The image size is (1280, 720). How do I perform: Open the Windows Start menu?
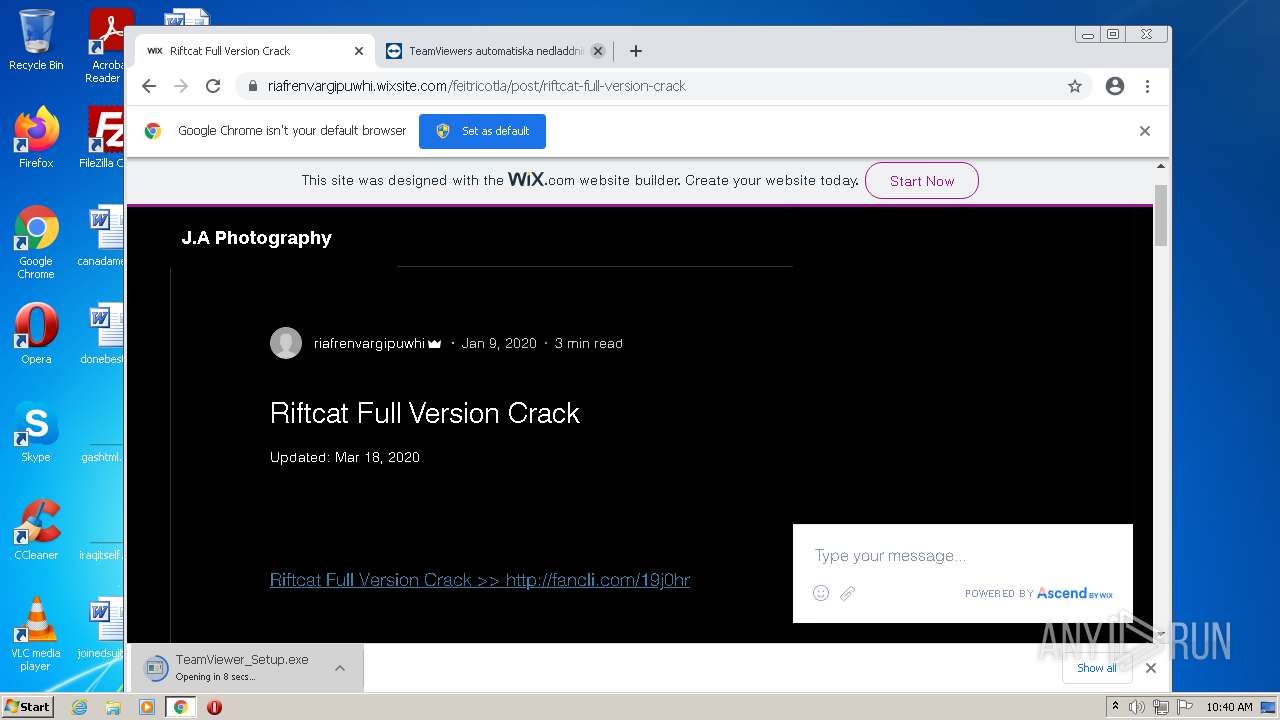[x=28, y=706]
